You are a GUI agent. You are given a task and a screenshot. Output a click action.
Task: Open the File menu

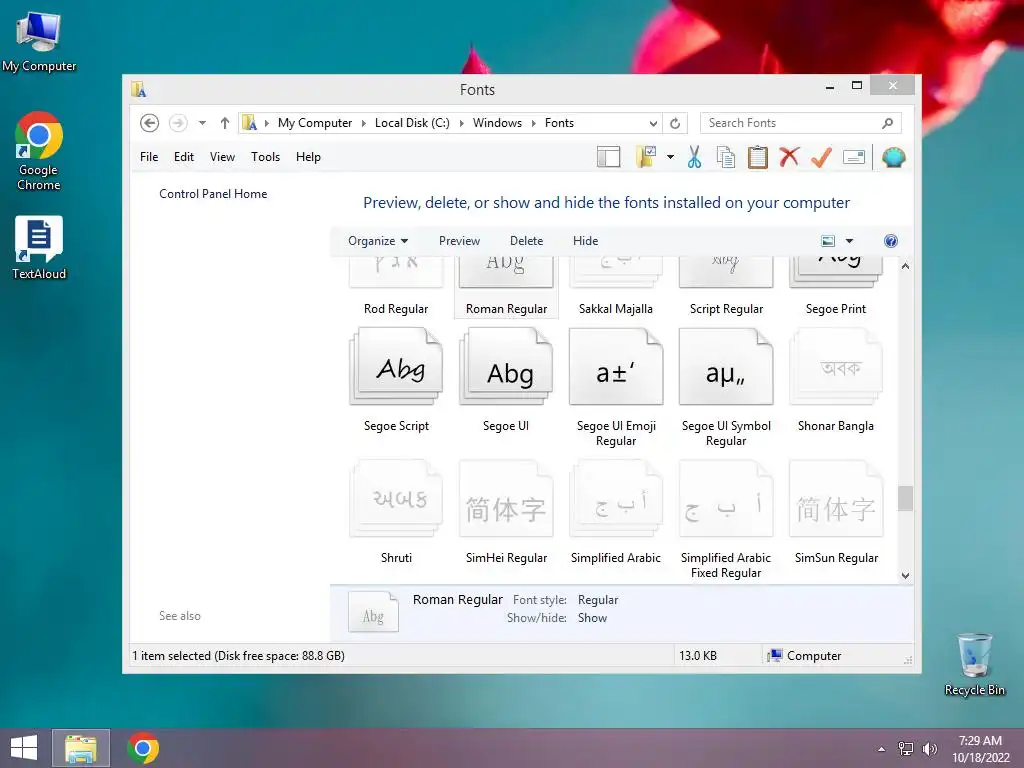(149, 157)
